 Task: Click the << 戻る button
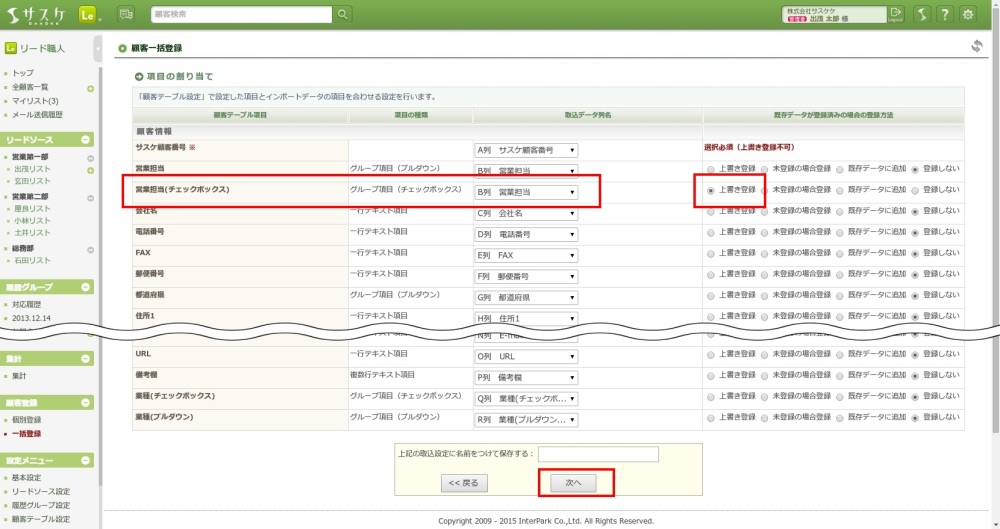coord(463,483)
